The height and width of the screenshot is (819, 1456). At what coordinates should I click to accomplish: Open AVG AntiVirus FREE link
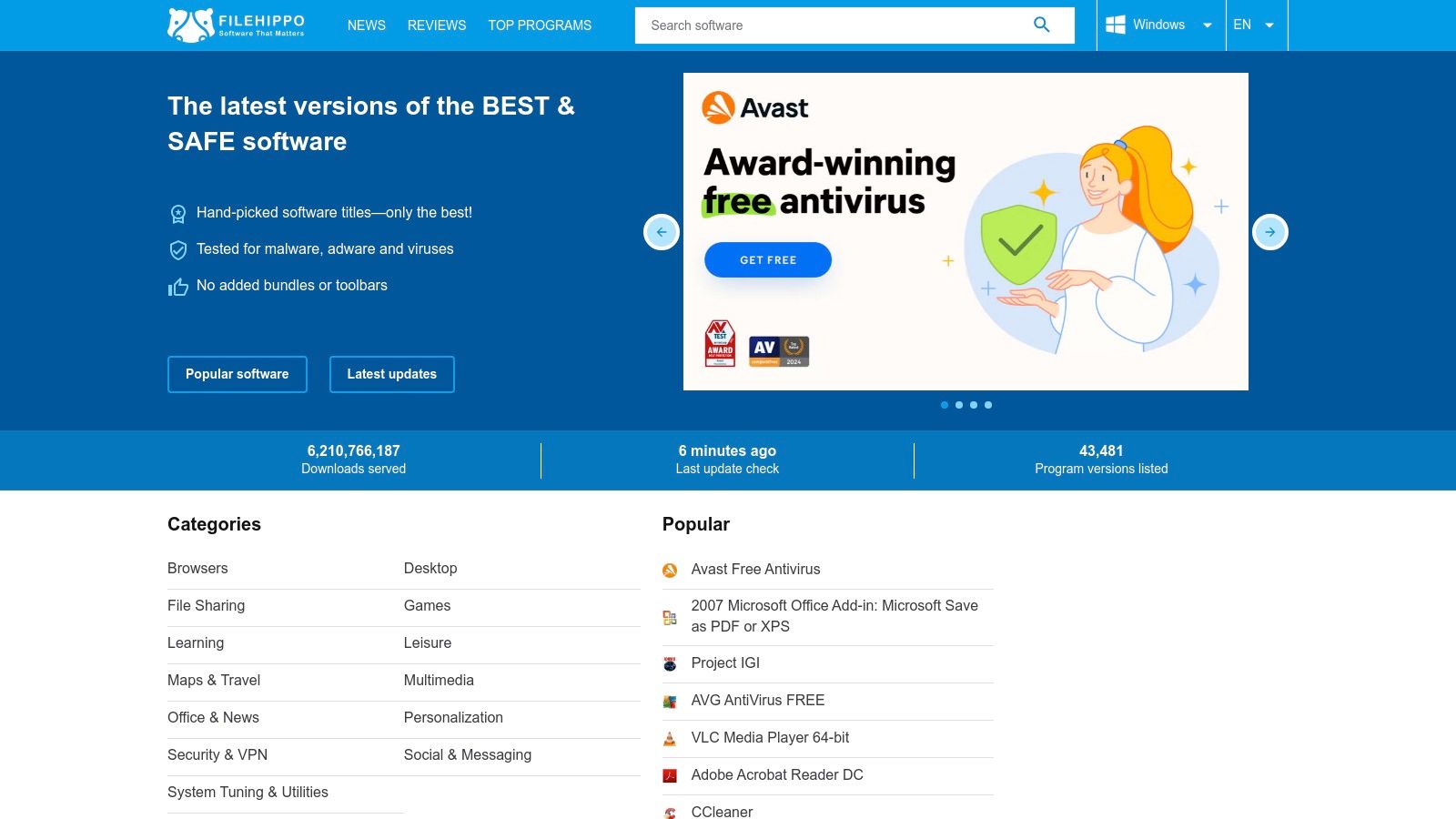[758, 700]
